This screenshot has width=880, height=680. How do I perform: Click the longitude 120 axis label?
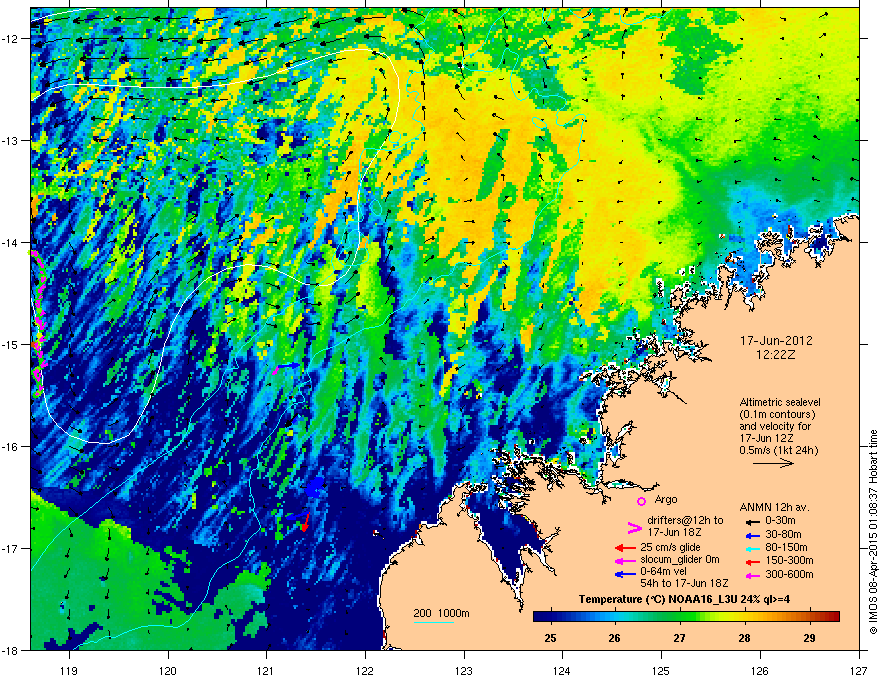click(168, 670)
